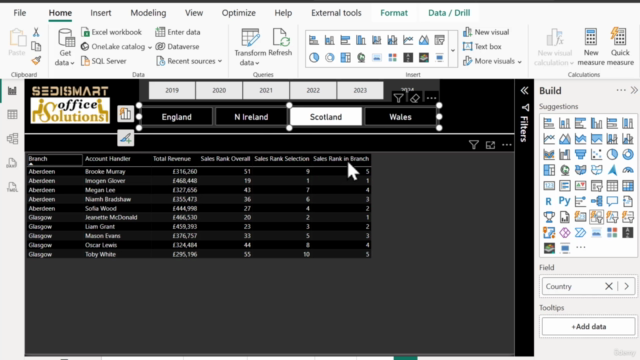Viewport: 640px width, 360px height.
Task: Open the Get data menu
Action: 65,47
